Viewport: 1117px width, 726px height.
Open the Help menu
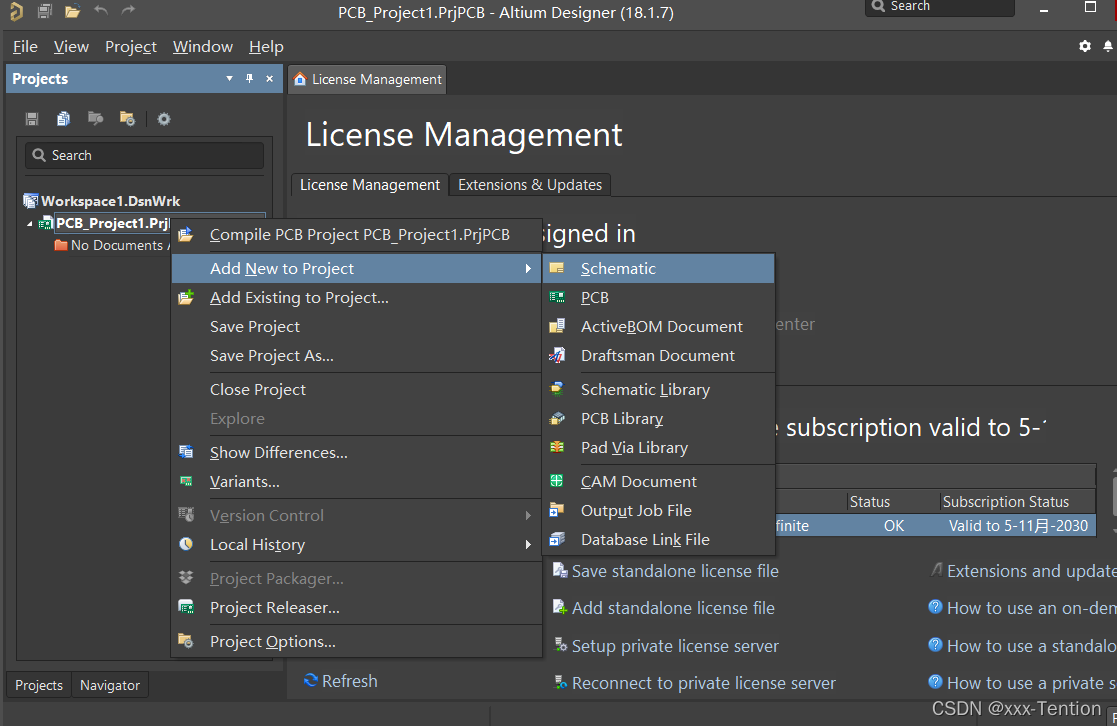pyautogui.click(x=266, y=47)
